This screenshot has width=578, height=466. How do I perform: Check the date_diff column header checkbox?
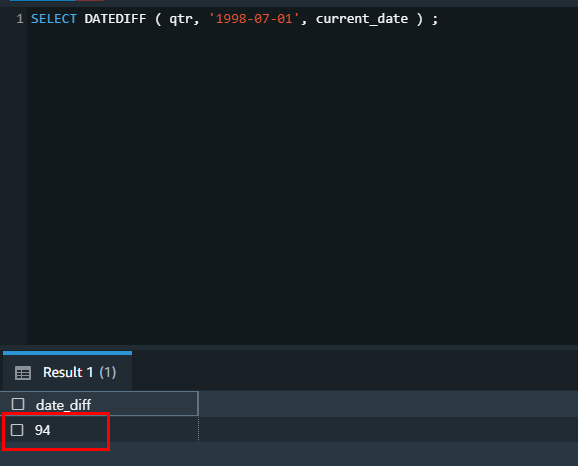[x=18, y=404]
